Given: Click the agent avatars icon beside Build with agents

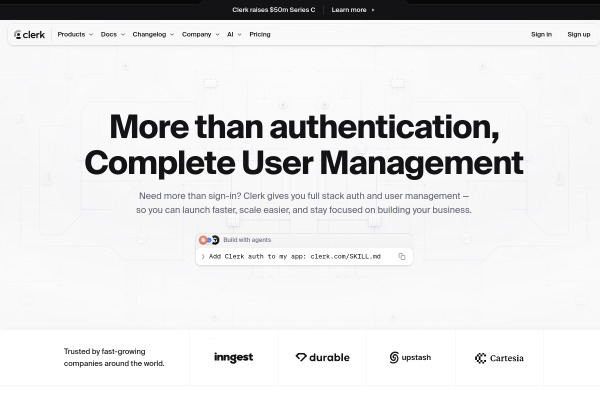Looking at the screenshot, I should [209, 240].
